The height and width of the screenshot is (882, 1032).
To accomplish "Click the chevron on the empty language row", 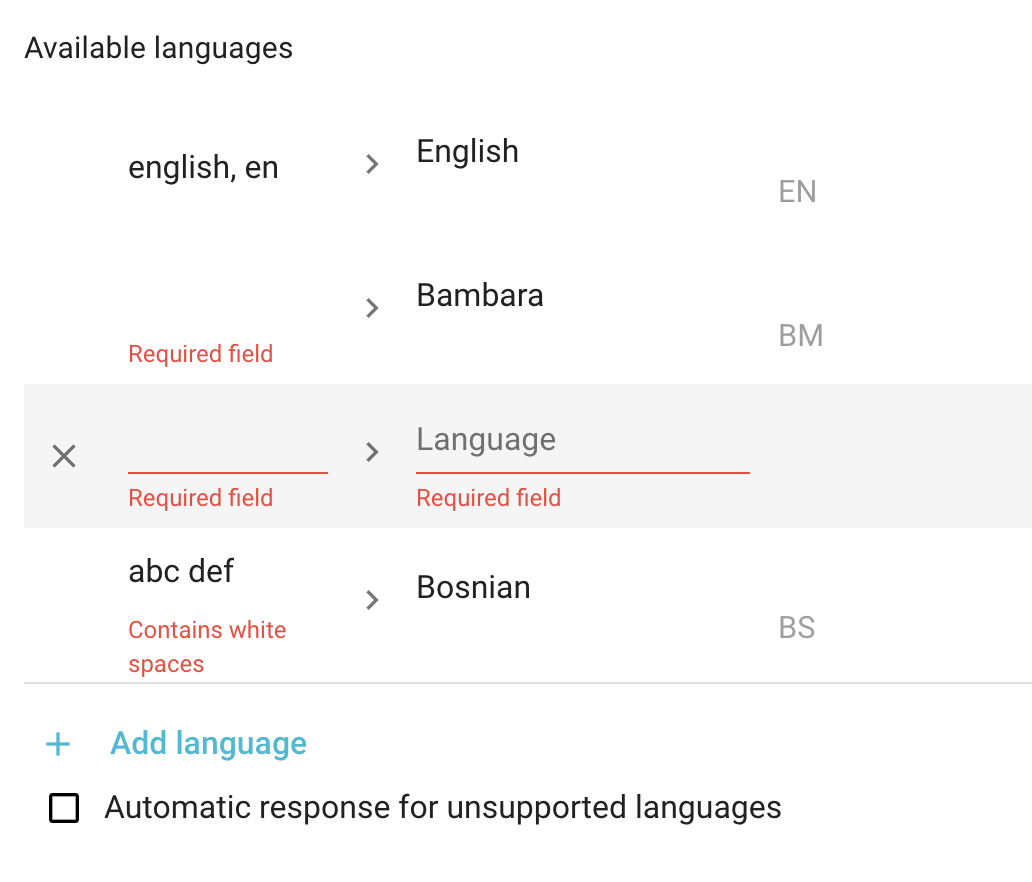I will 371,452.
